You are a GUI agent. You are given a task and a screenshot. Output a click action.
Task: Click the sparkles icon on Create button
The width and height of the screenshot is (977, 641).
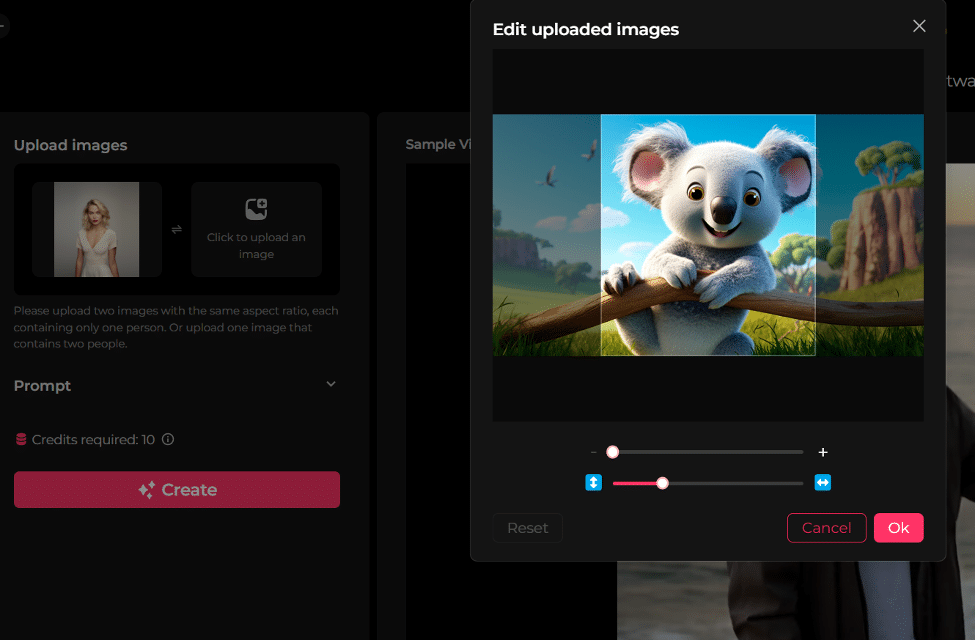click(145, 489)
